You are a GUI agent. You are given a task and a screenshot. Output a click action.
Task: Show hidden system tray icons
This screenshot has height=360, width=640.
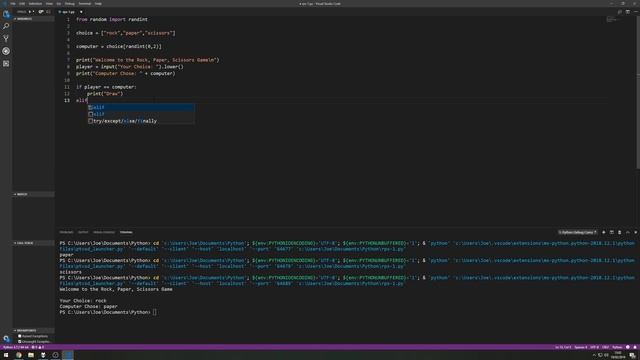pos(594,356)
